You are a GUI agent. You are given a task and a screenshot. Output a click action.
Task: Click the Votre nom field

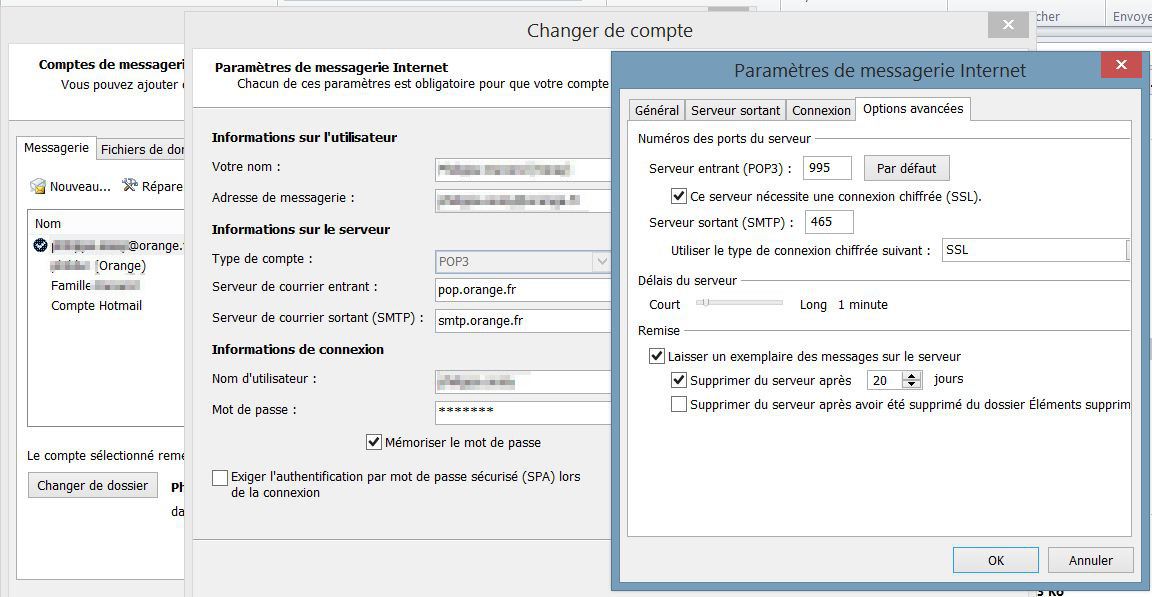point(523,170)
